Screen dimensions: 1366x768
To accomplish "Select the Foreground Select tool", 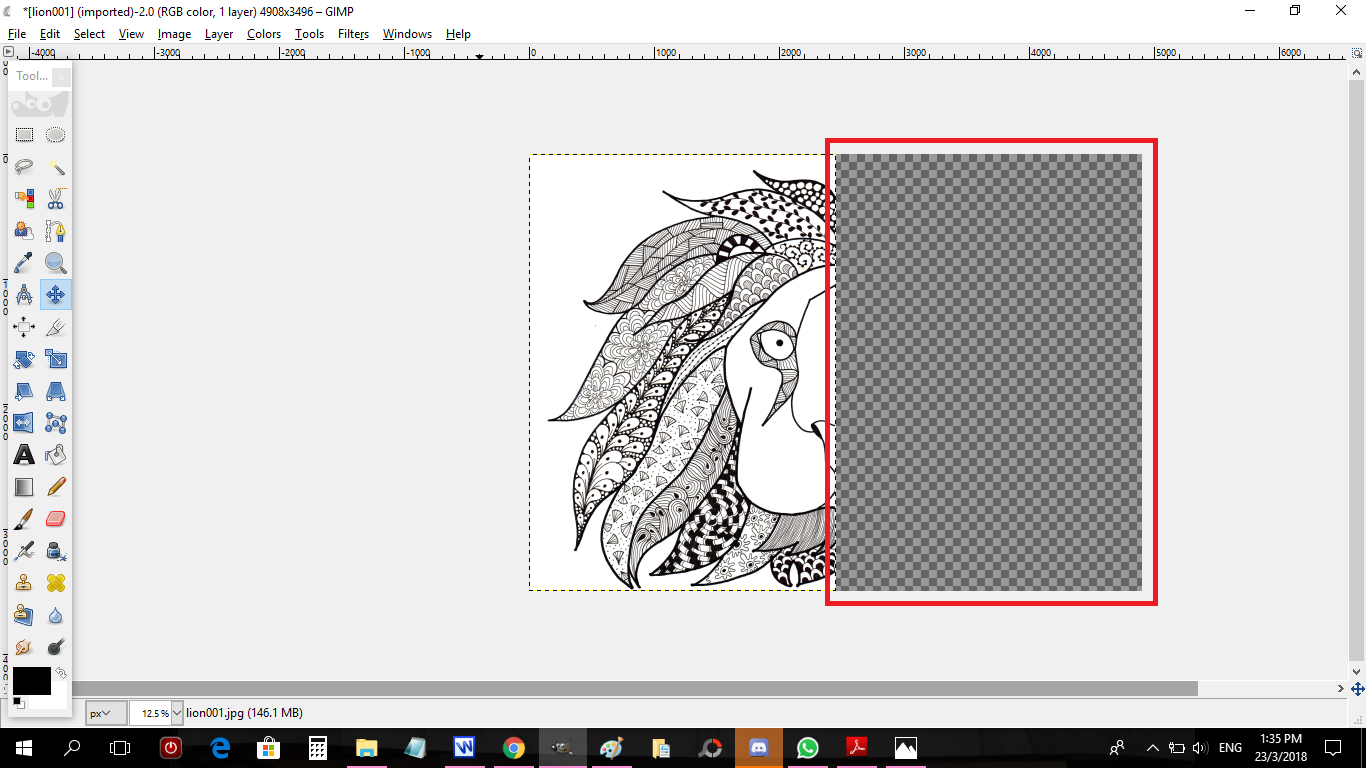I will point(24,231).
